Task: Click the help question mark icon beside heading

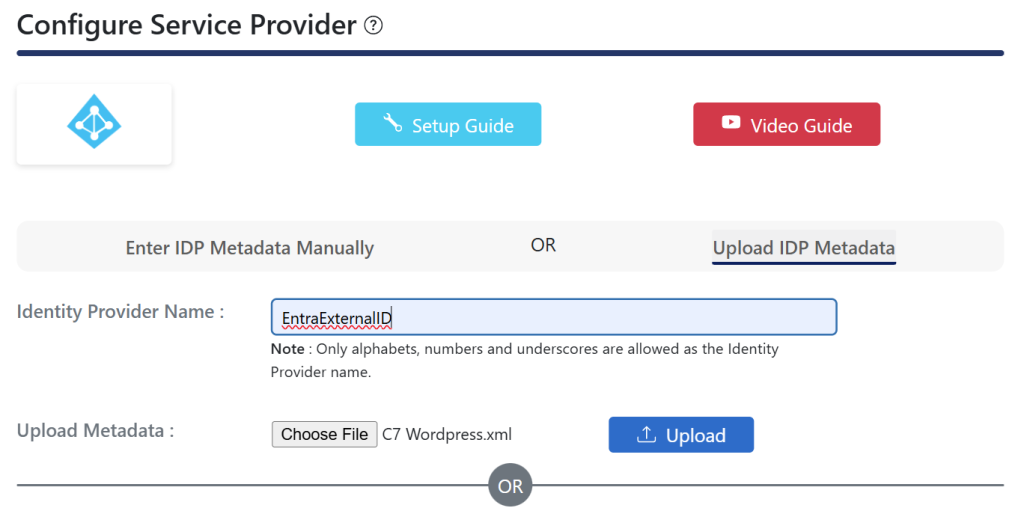Action: (374, 26)
